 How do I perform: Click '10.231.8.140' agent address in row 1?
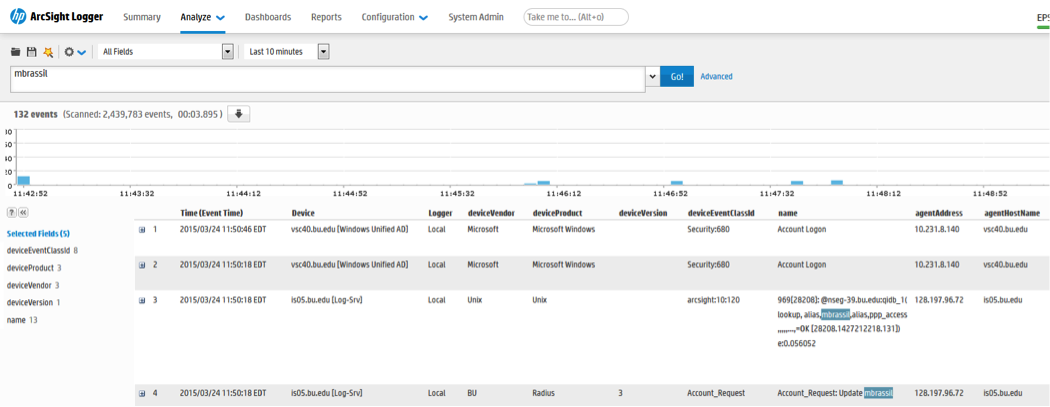click(936, 230)
